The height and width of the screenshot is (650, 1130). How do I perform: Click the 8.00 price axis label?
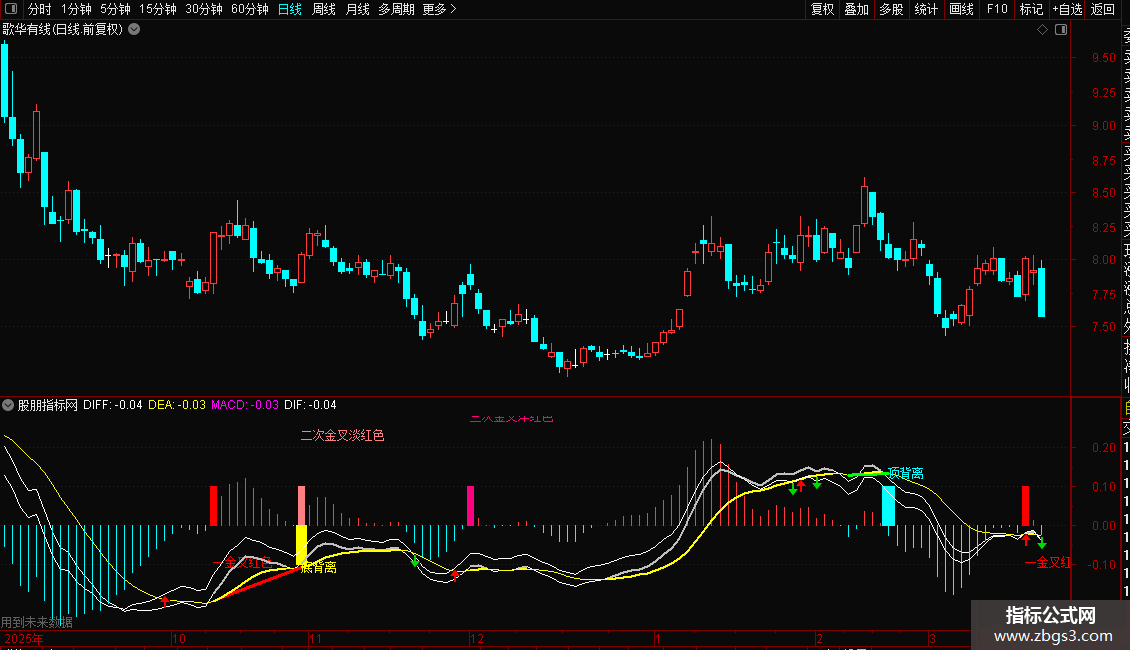(1103, 259)
